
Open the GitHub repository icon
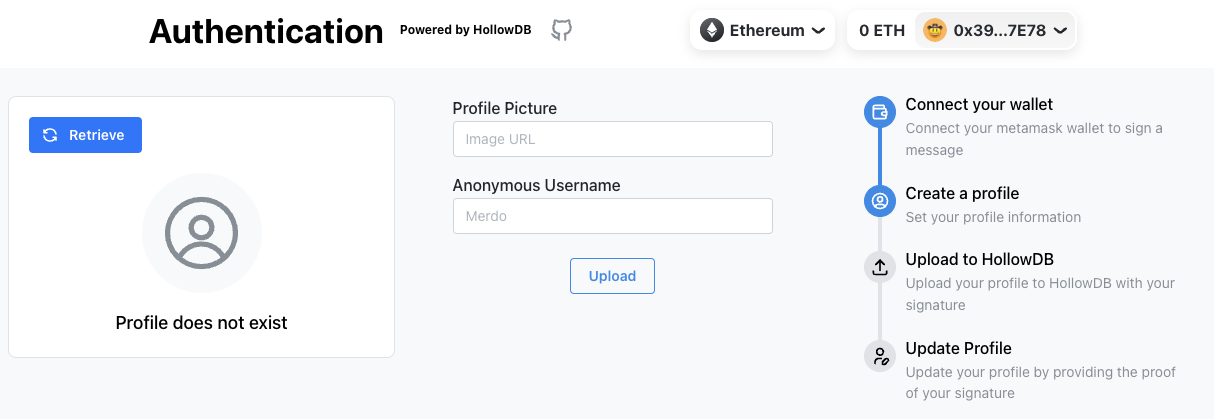pyautogui.click(x=562, y=30)
